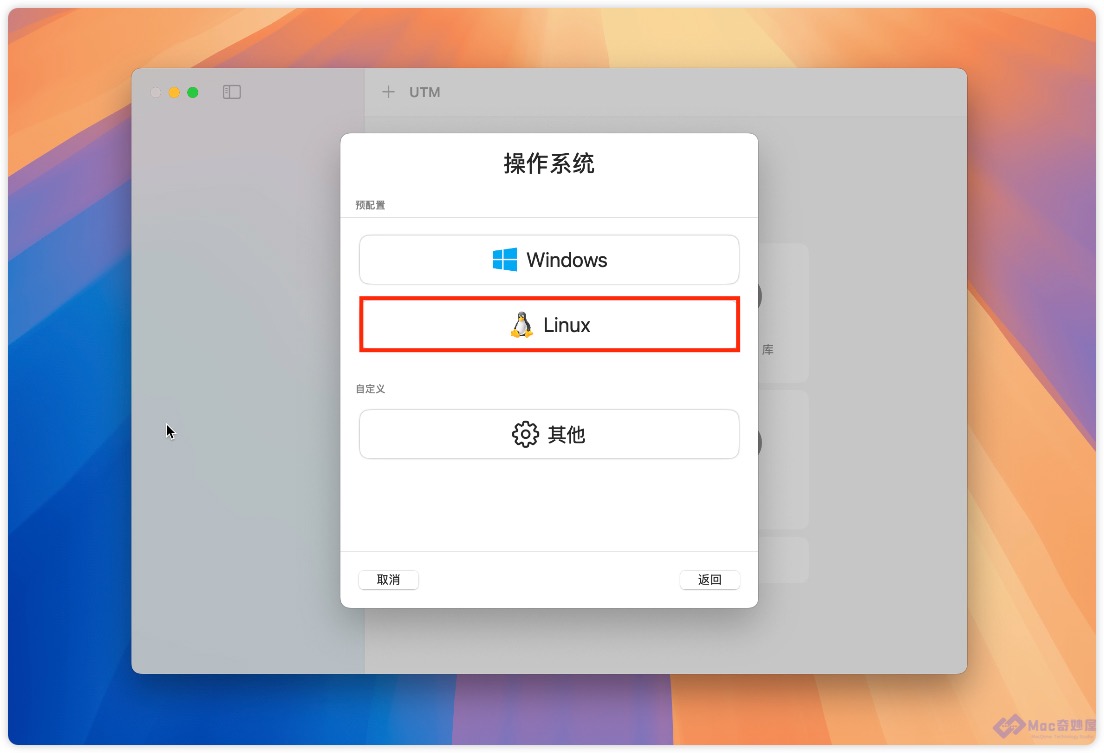Click the 返回 button
The width and height of the screenshot is (1104, 753).
710,580
